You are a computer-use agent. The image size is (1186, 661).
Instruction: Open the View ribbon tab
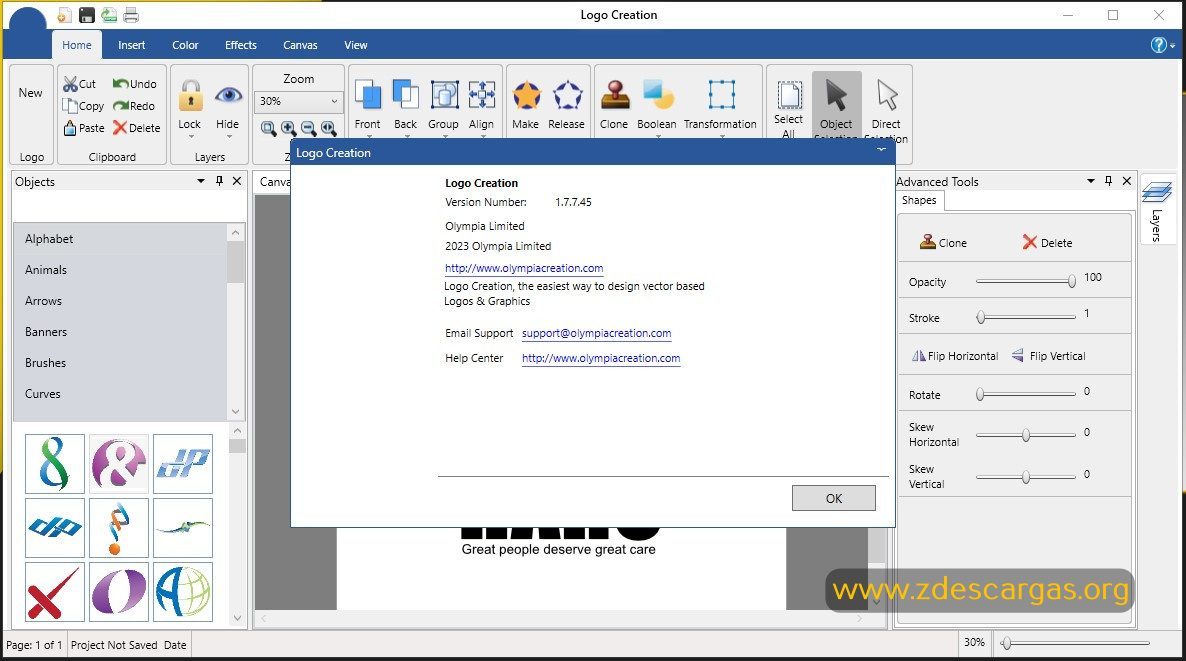355,45
